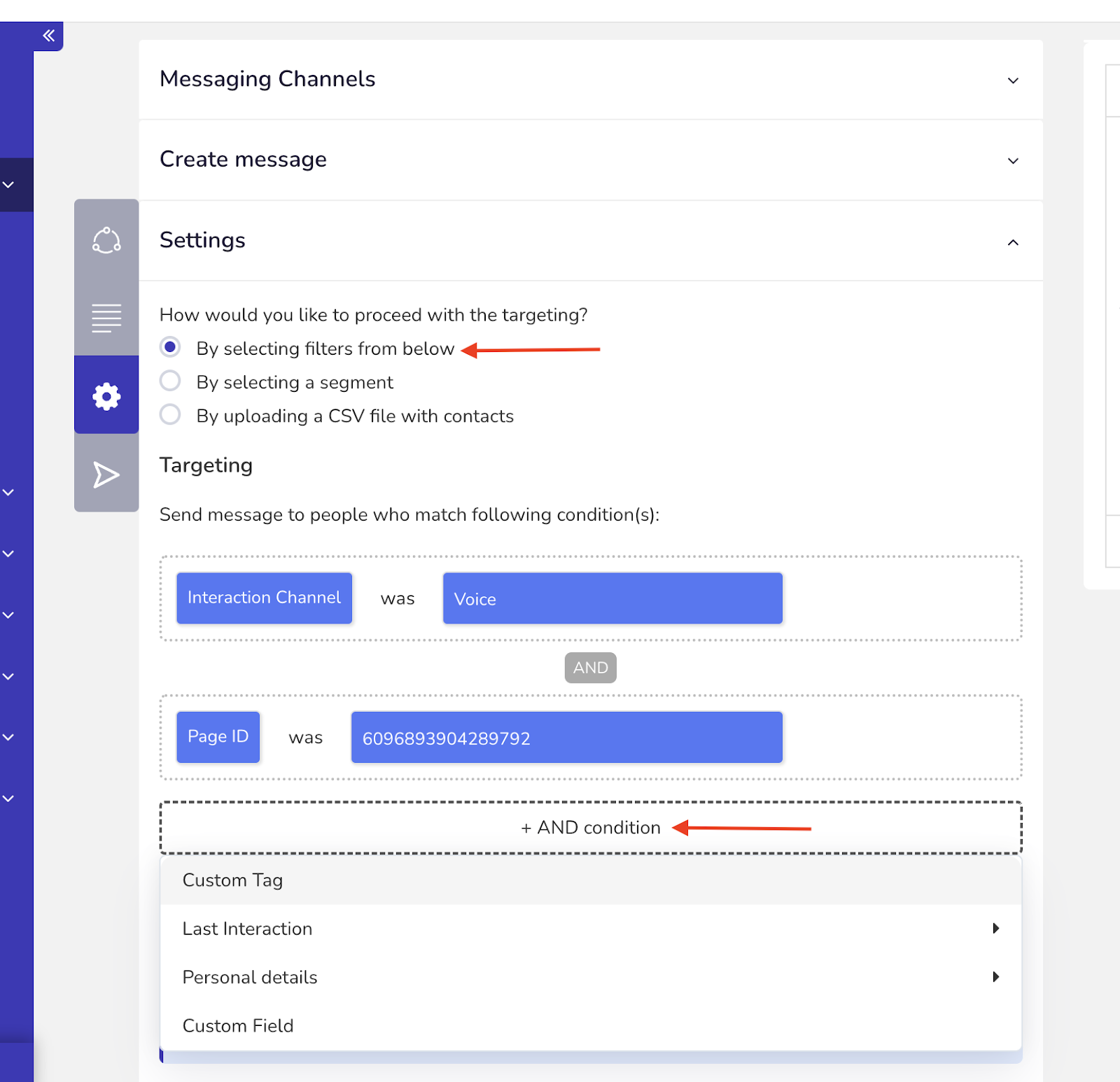Click the settings gear icon in the floating toolbar
The image size is (1120, 1082).
coord(106,395)
